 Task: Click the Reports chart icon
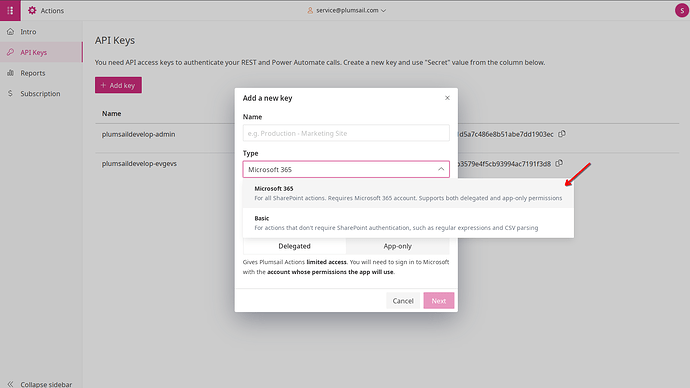tap(11, 73)
